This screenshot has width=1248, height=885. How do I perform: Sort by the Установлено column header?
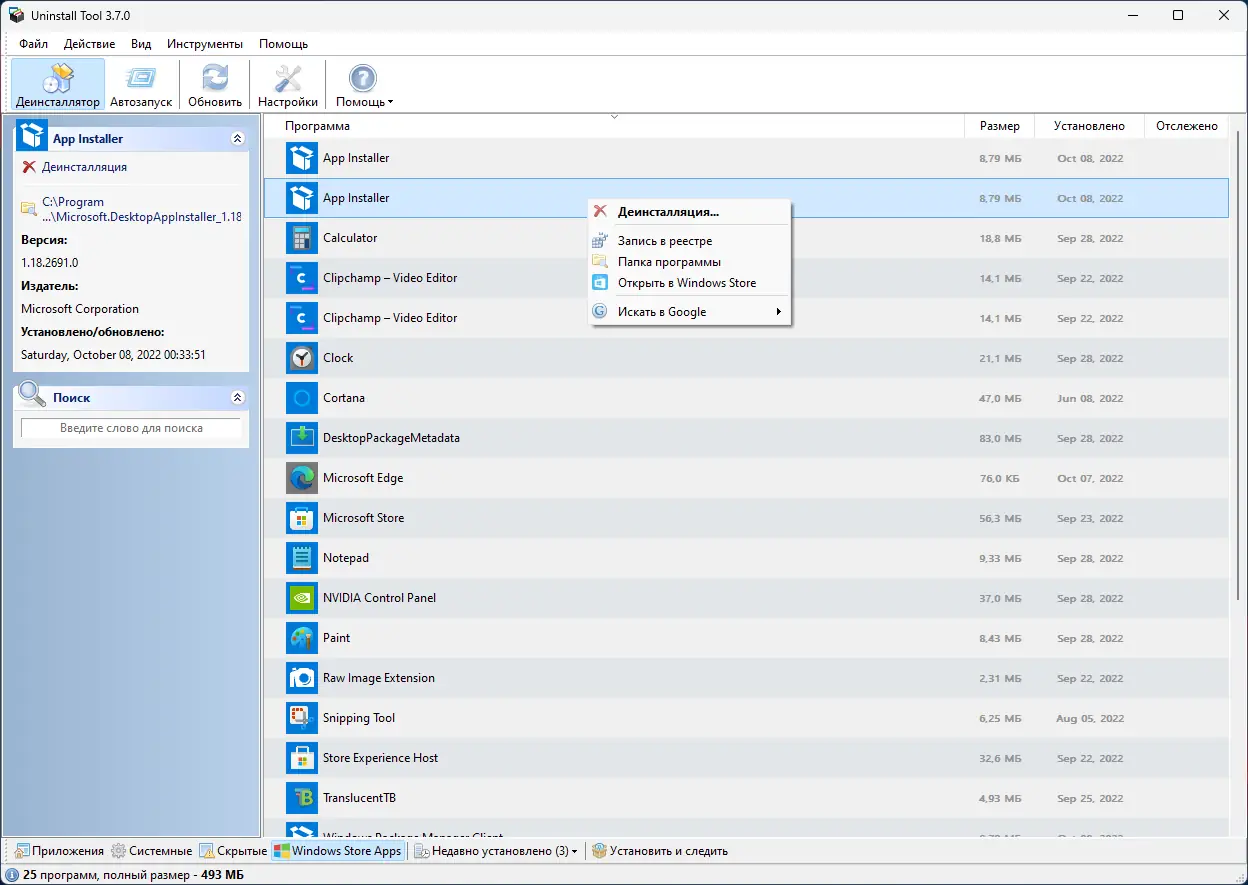[1089, 126]
